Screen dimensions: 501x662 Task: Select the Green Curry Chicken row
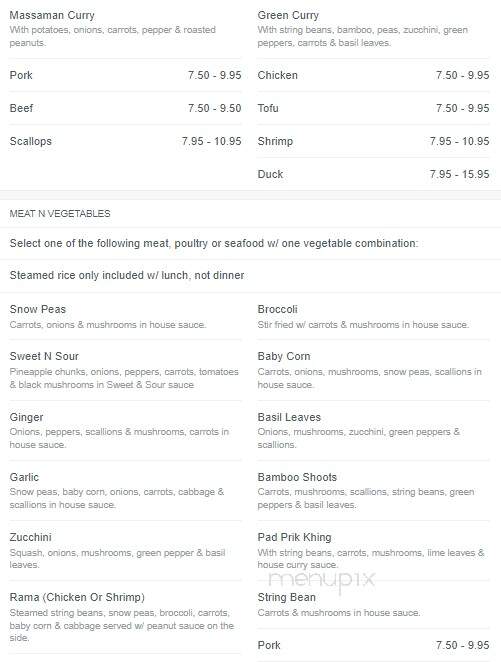[x=374, y=75]
